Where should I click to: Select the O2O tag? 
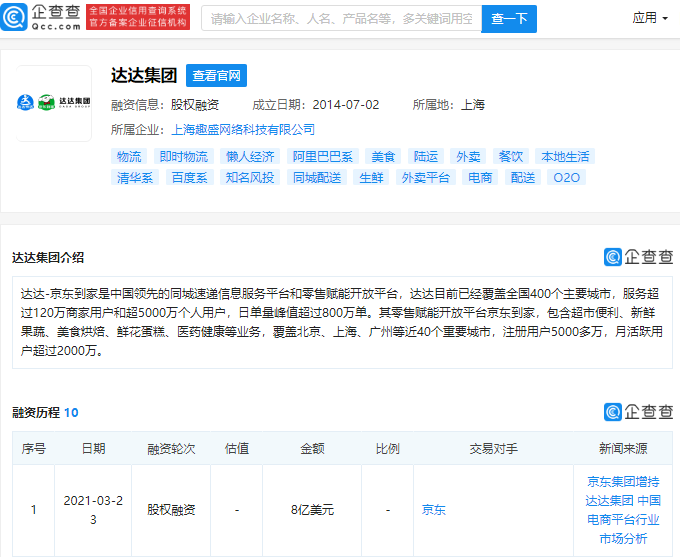tap(566, 177)
